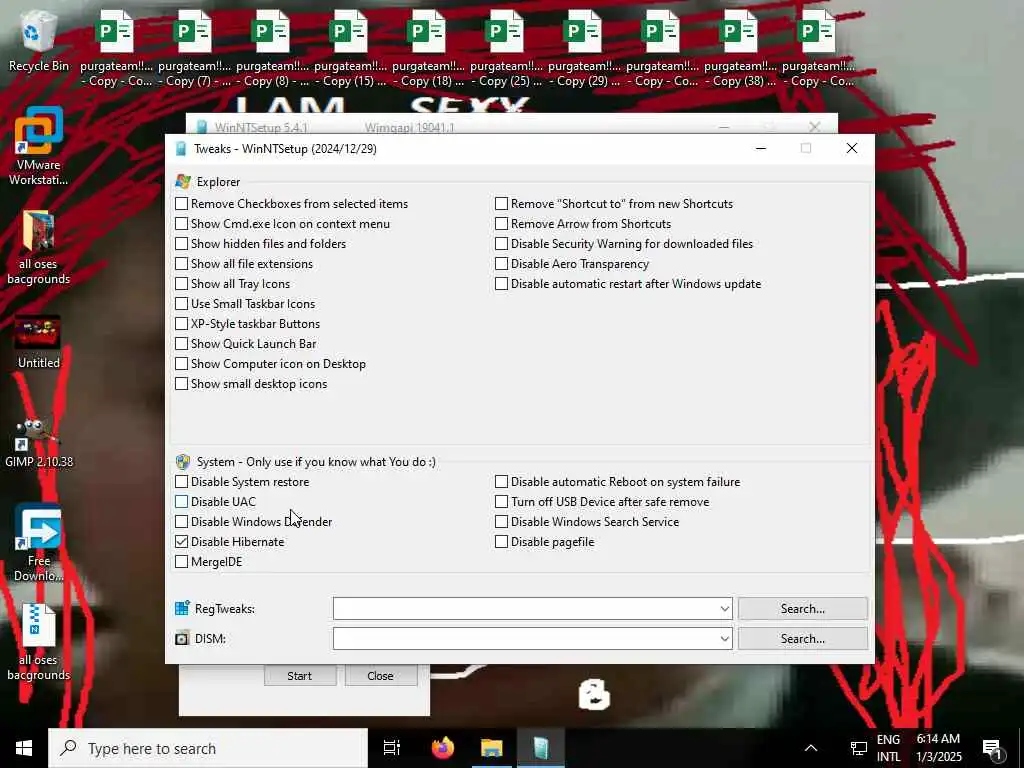The height and width of the screenshot is (768, 1024).
Task: Select purgateam Copy (15) project file
Action: [349, 49]
